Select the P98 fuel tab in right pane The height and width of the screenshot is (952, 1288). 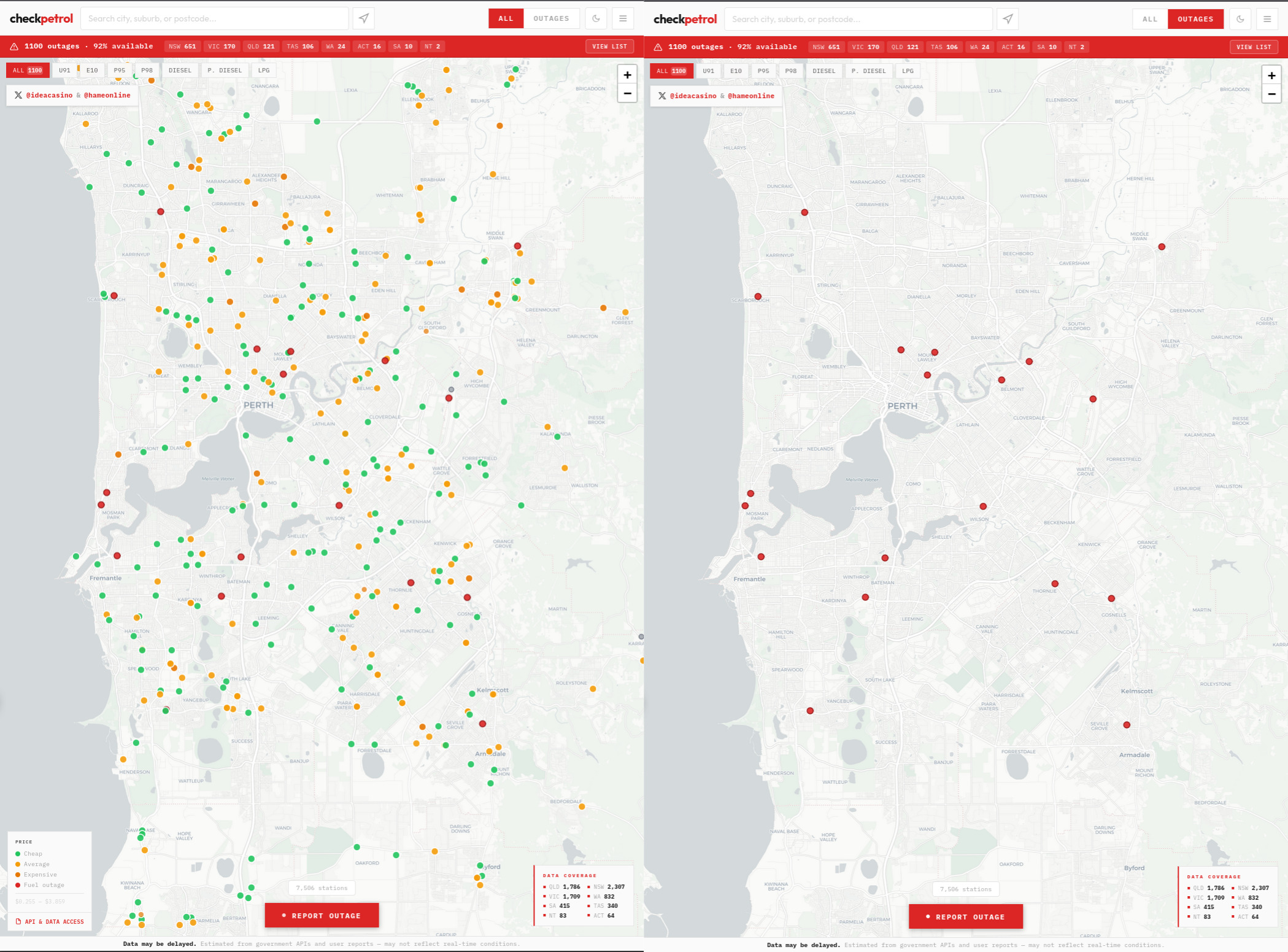[x=790, y=71]
